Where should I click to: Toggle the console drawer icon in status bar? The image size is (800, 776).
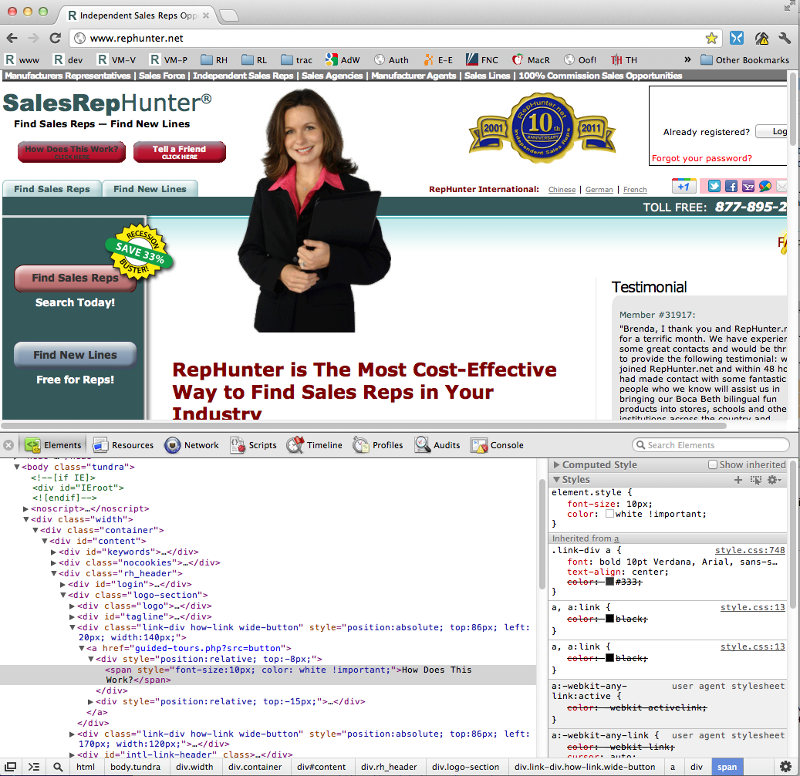(x=34, y=767)
